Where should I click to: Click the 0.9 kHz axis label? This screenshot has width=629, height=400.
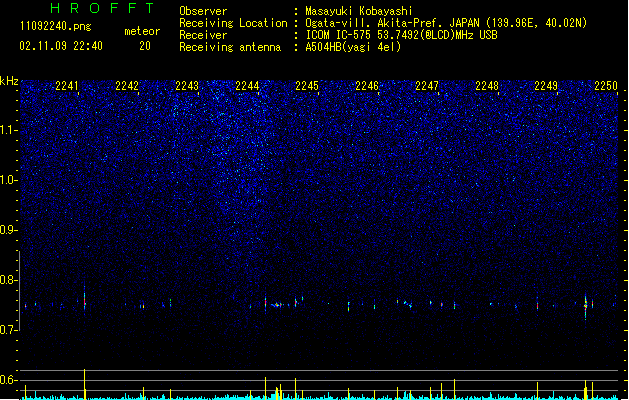click(8, 230)
